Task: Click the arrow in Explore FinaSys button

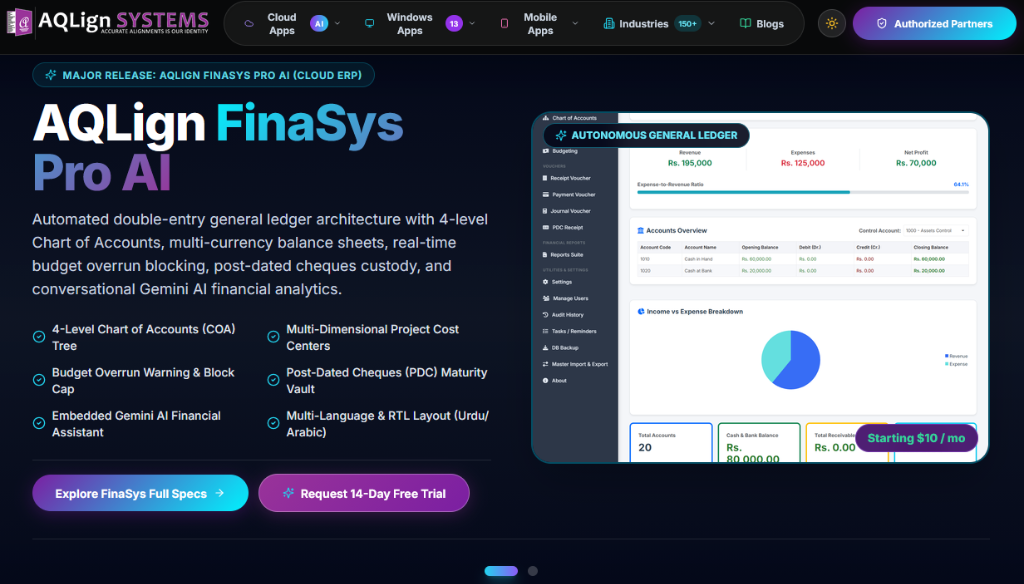Action: click(x=220, y=493)
